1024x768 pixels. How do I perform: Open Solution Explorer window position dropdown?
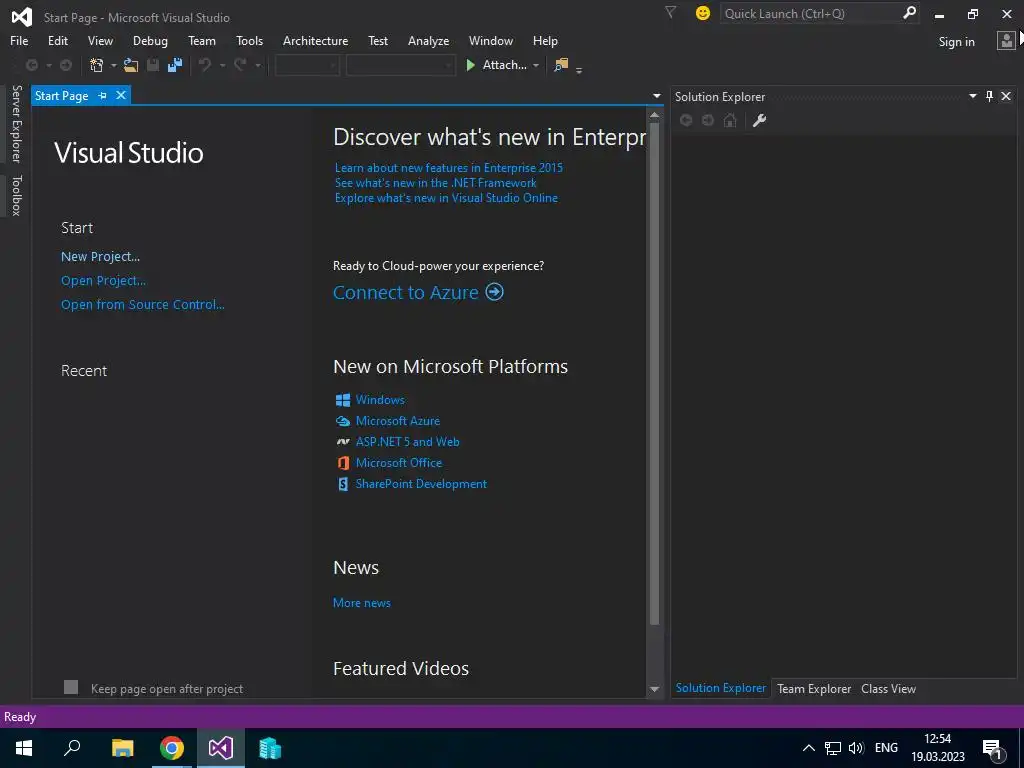tap(972, 96)
